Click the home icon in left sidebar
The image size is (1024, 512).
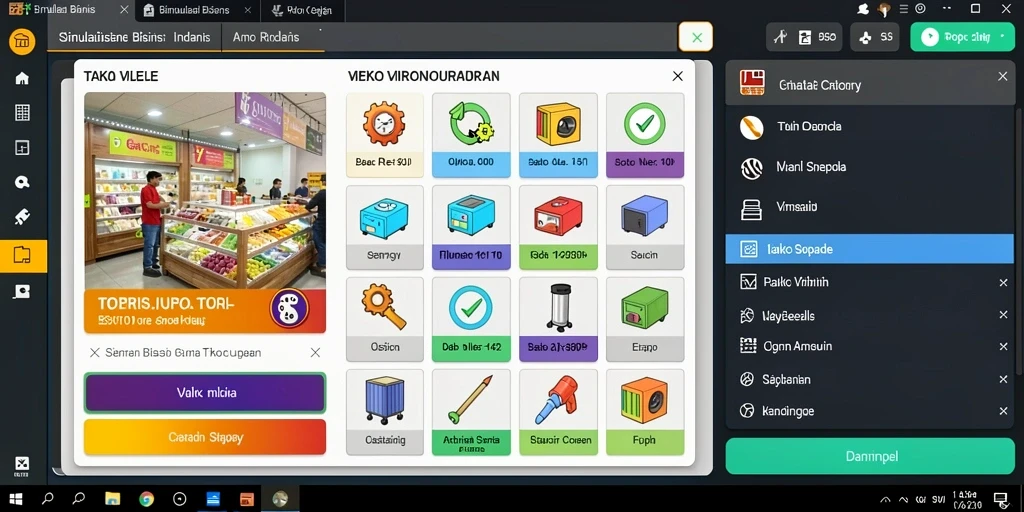point(22,78)
